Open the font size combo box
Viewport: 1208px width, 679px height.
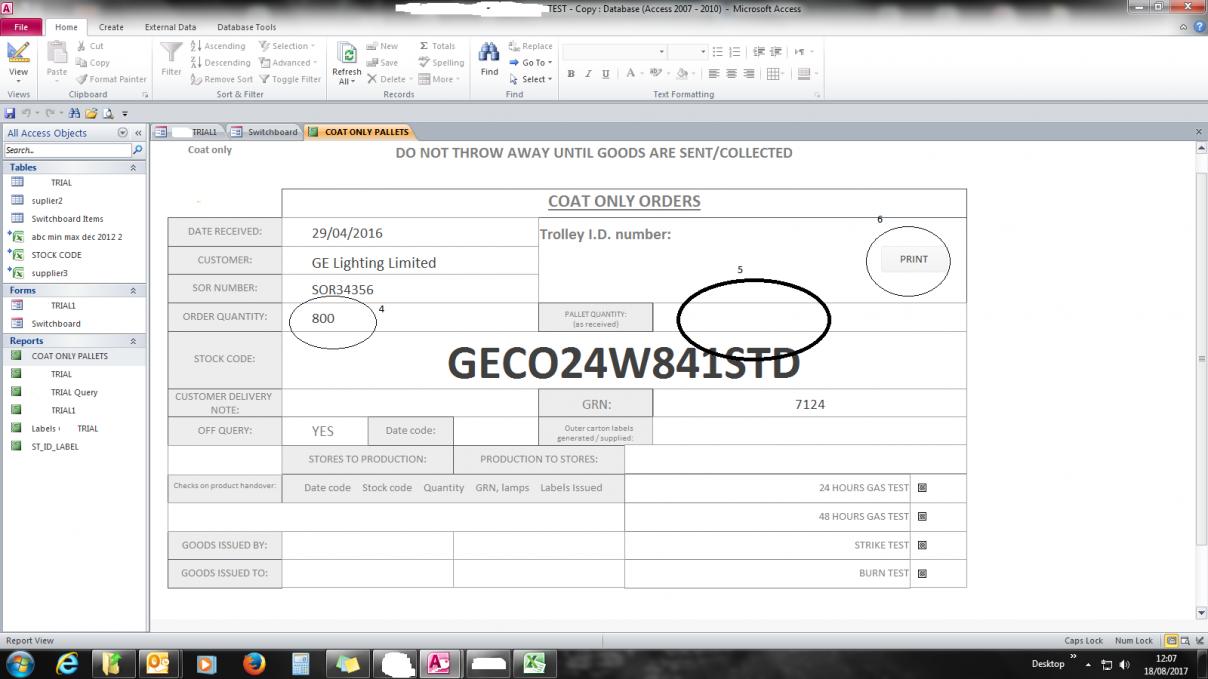pyautogui.click(x=688, y=51)
